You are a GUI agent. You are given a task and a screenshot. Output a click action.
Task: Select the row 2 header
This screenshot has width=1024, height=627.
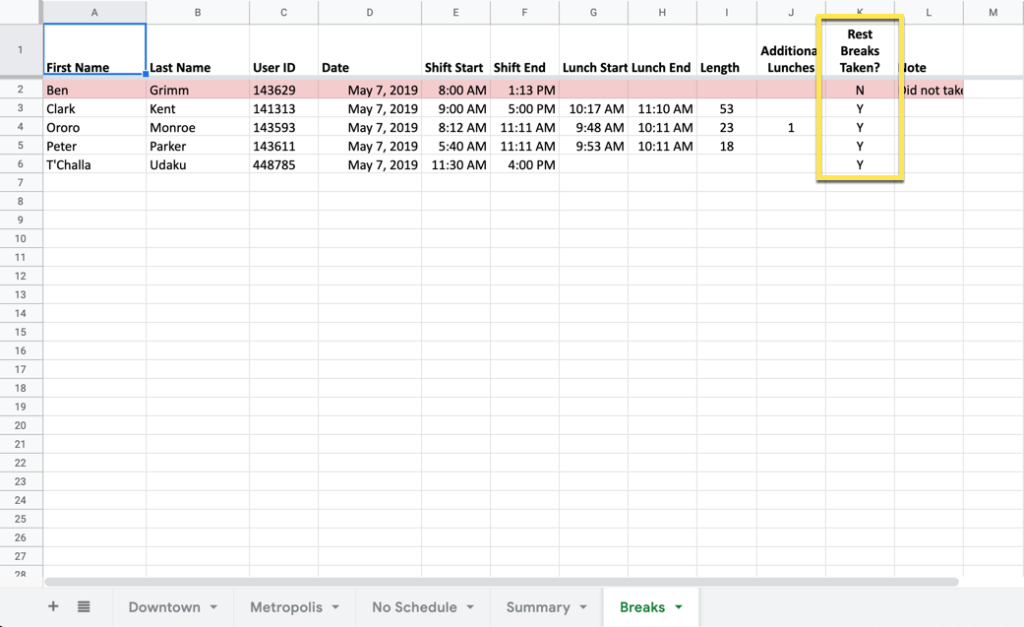click(20, 89)
